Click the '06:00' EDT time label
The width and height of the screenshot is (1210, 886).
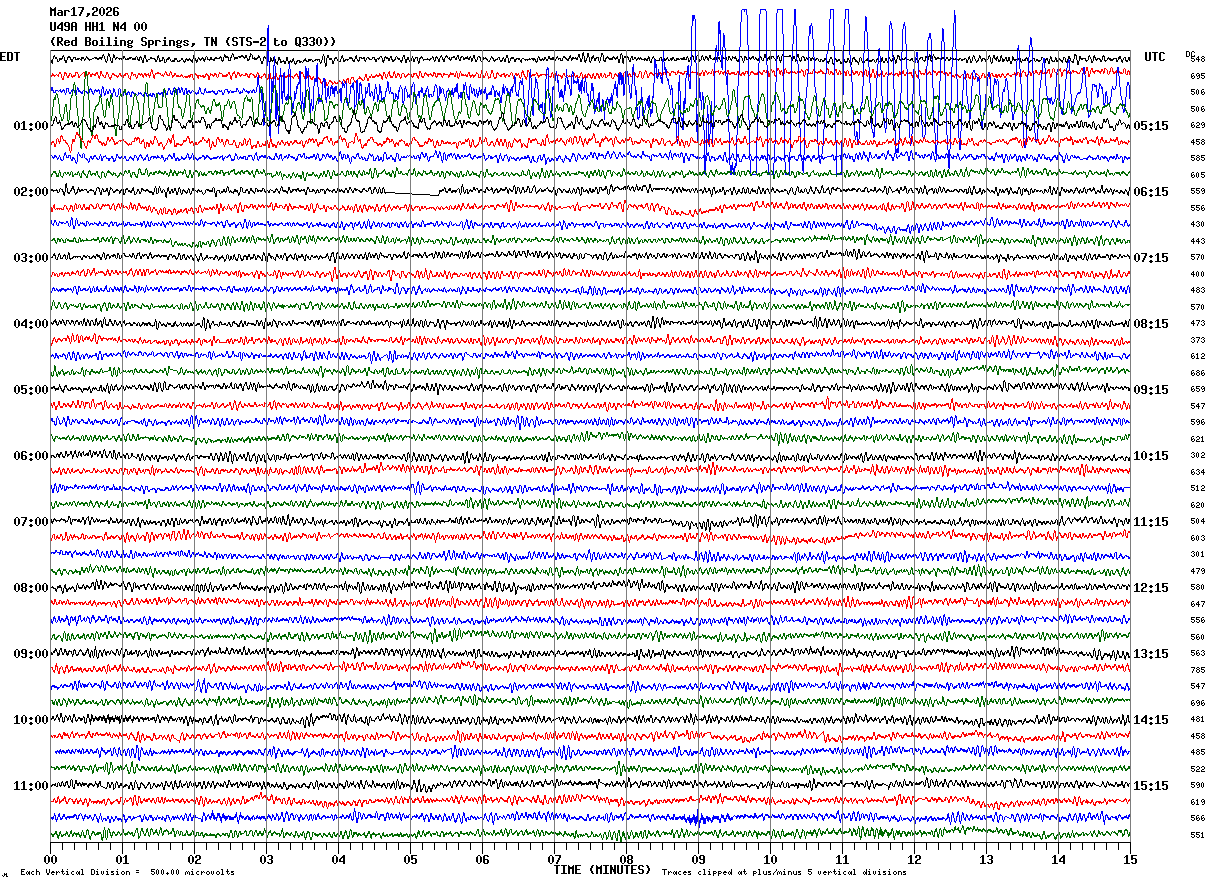(31, 456)
